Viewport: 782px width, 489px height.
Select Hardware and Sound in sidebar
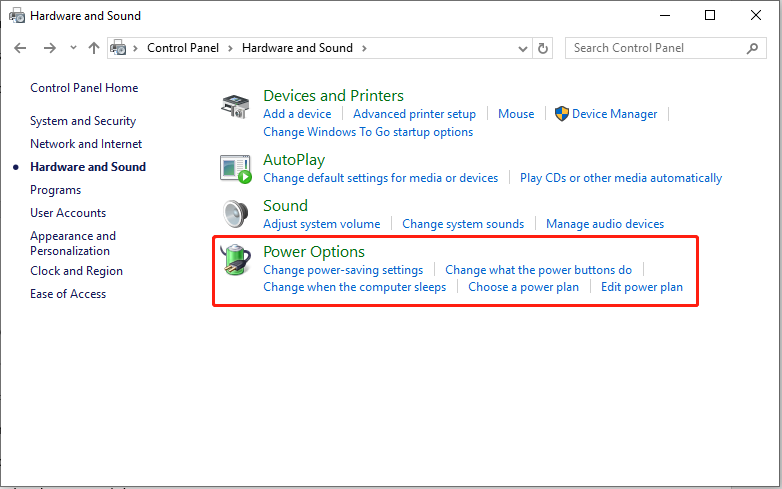[88, 166]
